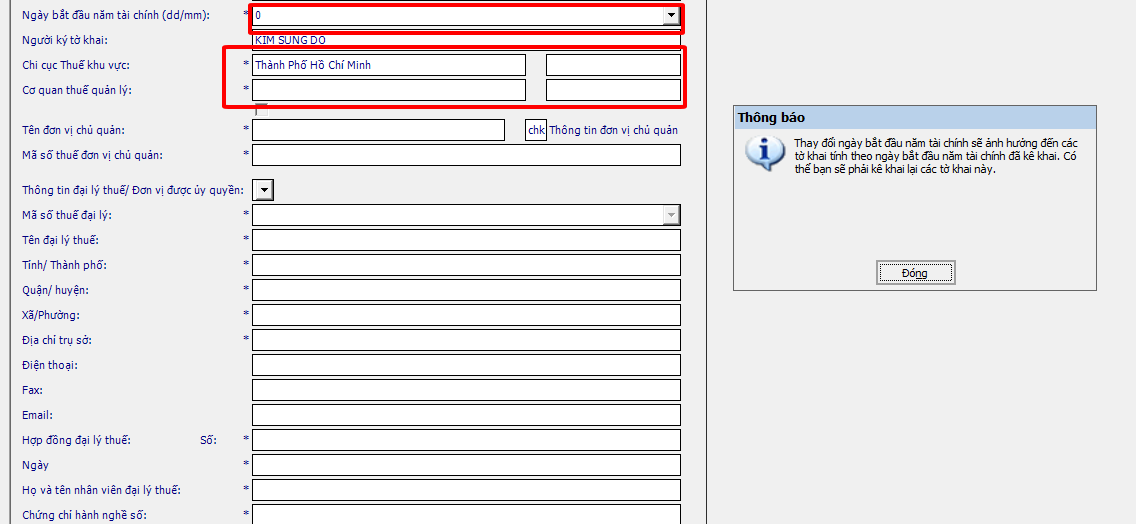This screenshot has height=524, width=1136.
Task: Open the fiscal year start date dropdown
Action: coord(671,16)
